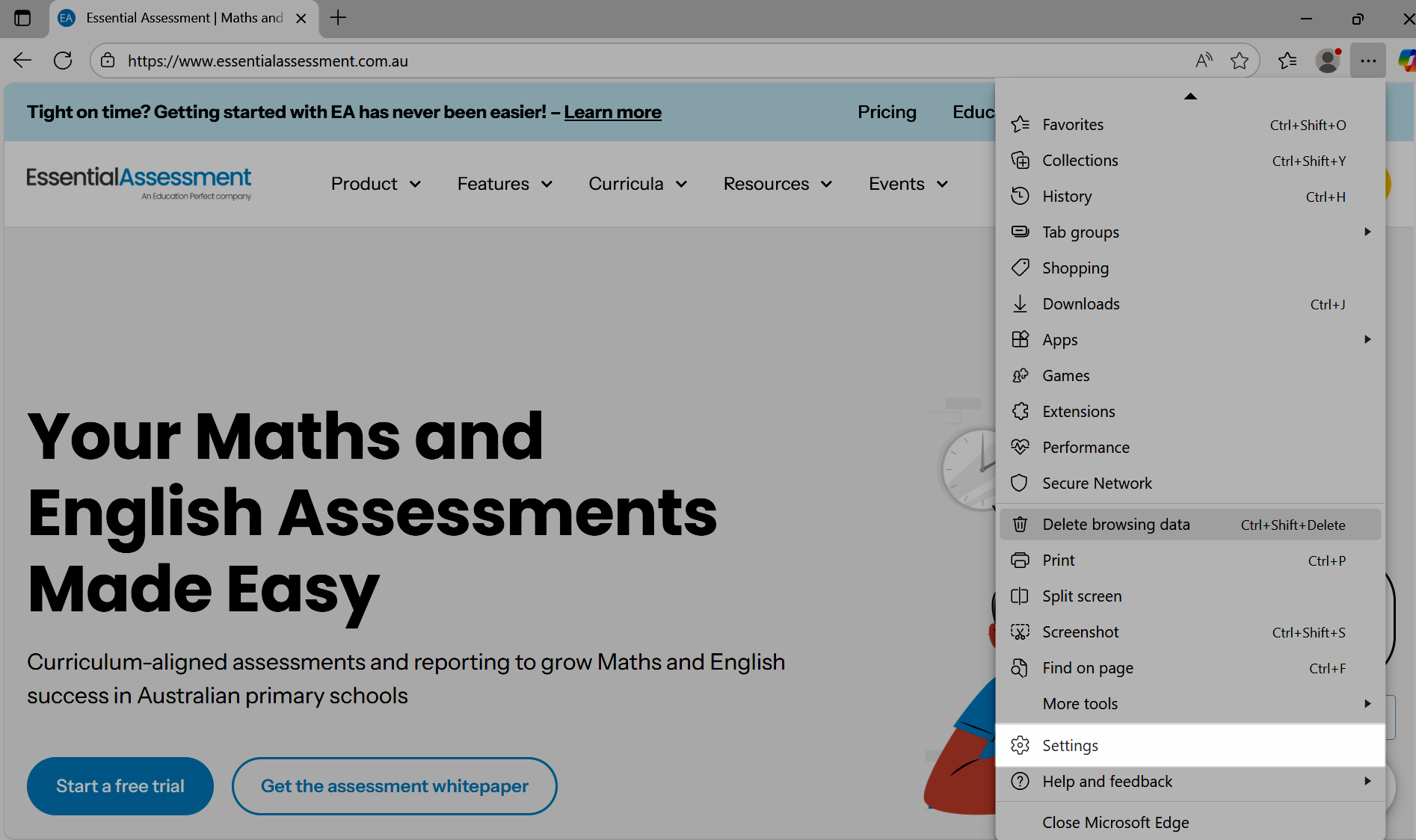Click the Downloads menu entry
1416x840 pixels.
tap(1190, 304)
